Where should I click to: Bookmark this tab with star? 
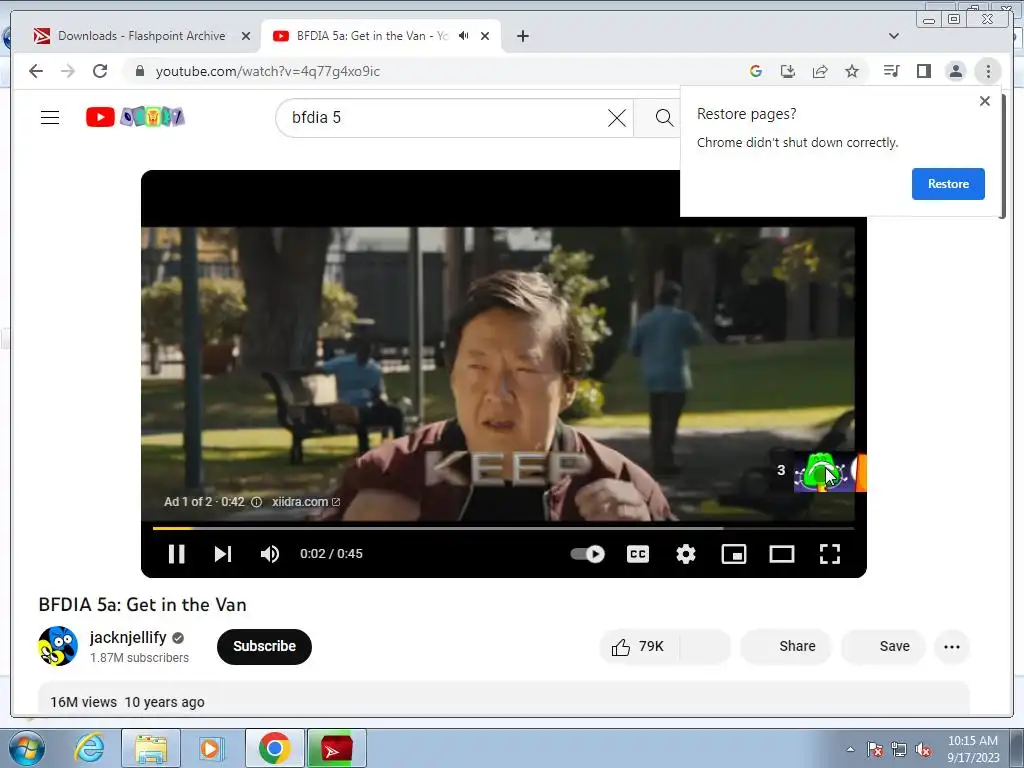(852, 71)
